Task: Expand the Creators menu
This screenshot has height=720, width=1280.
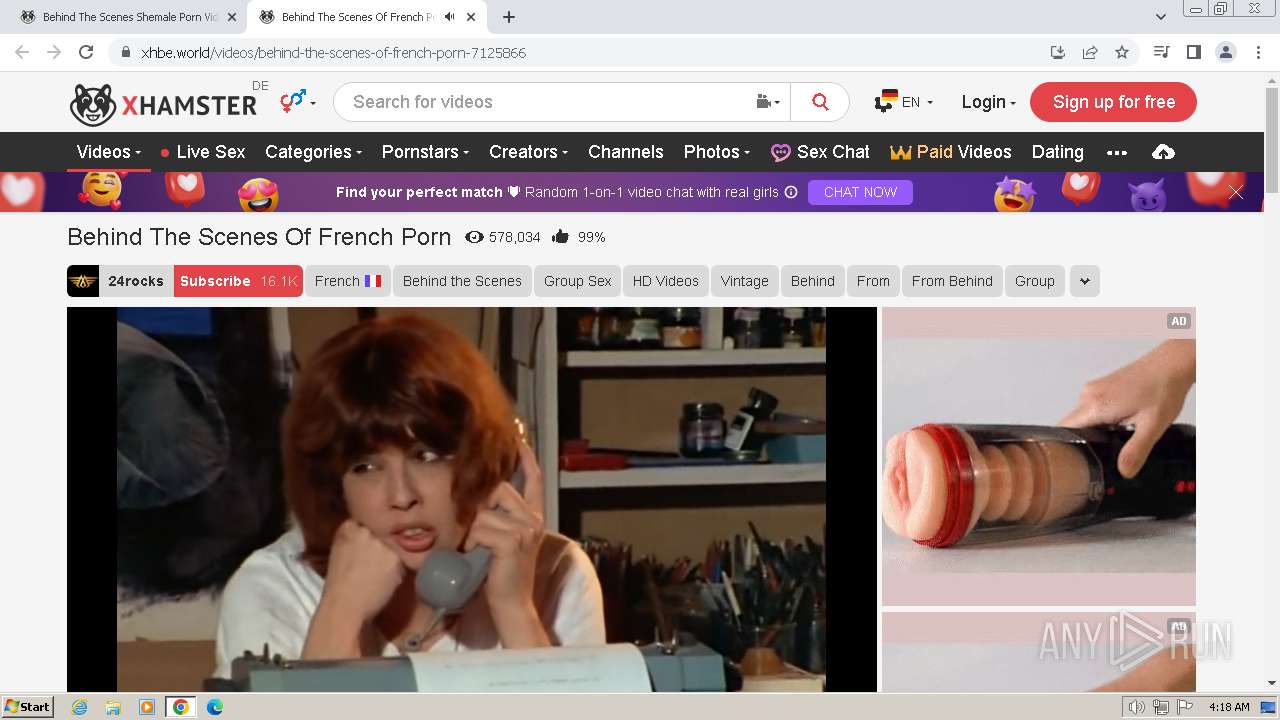Action: coord(528,152)
